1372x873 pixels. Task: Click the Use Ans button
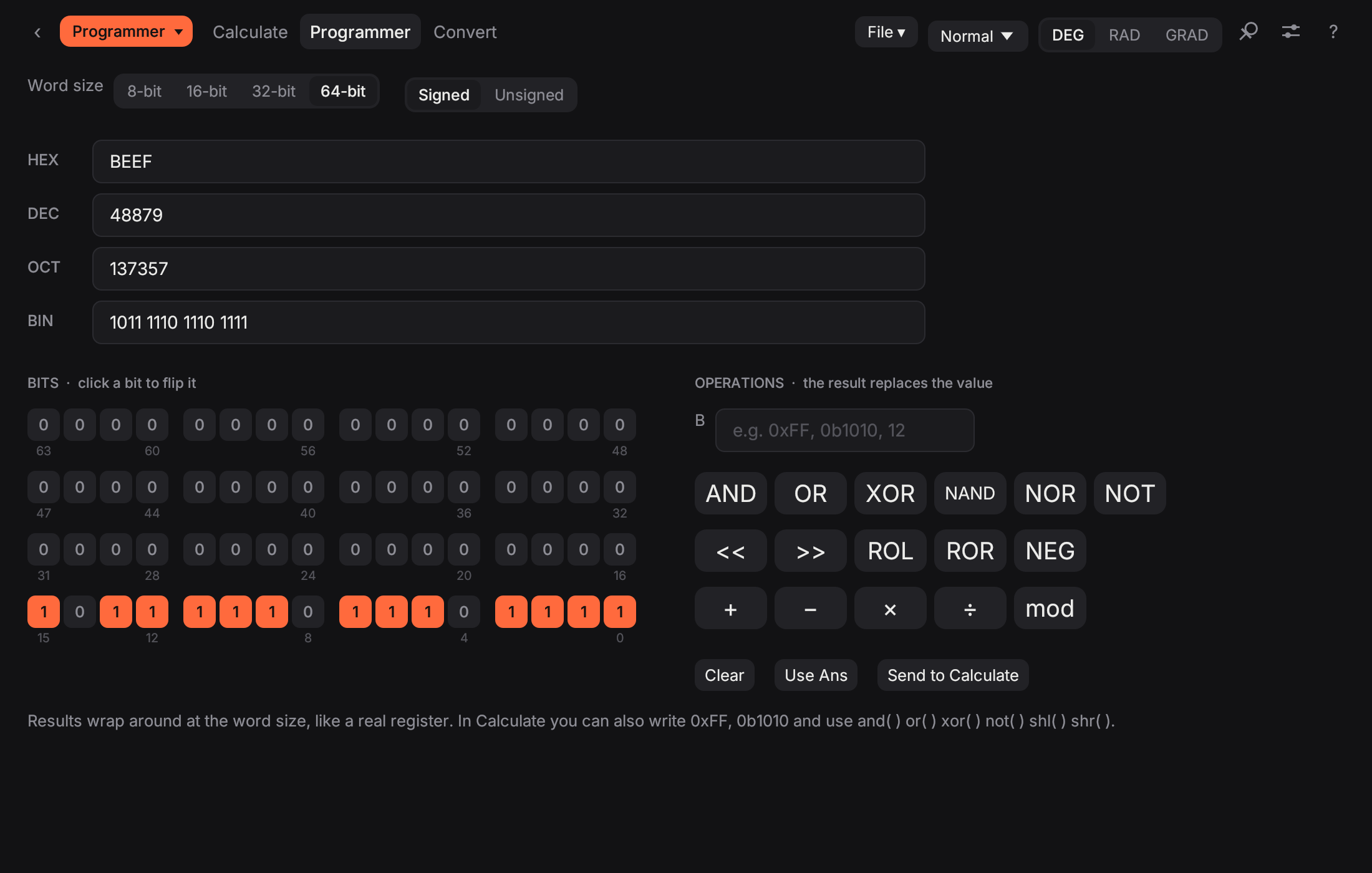pyautogui.click(x=816, y=675)
